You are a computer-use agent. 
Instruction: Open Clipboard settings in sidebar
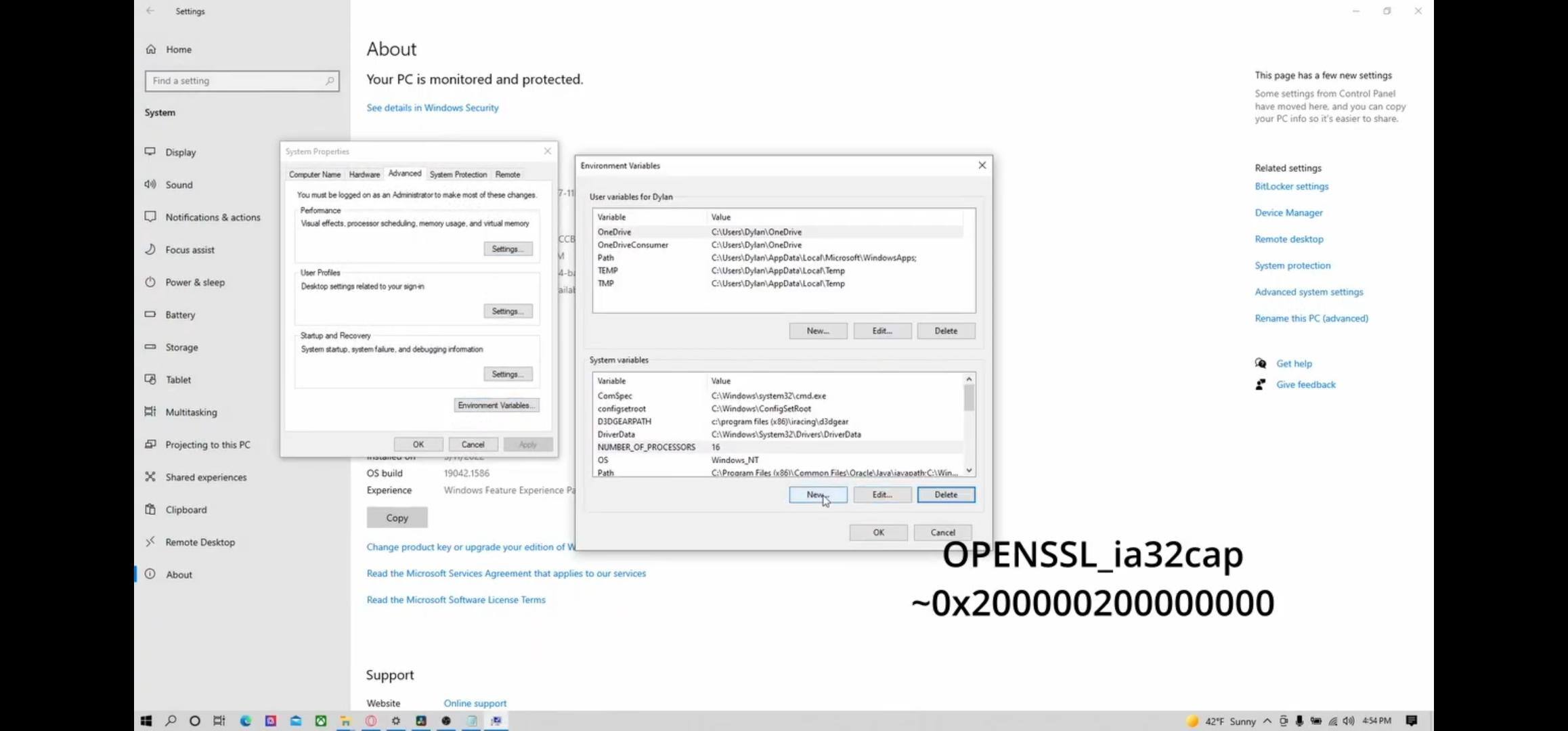(186, 510)
